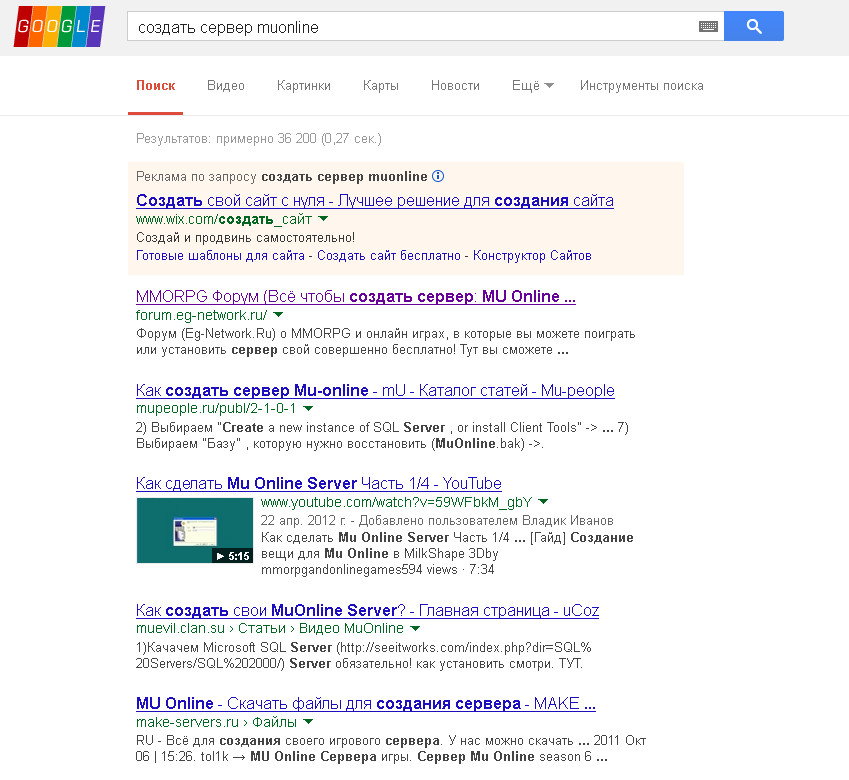
Task: Open Инструменты поиска options
Action: pos(642,86)
